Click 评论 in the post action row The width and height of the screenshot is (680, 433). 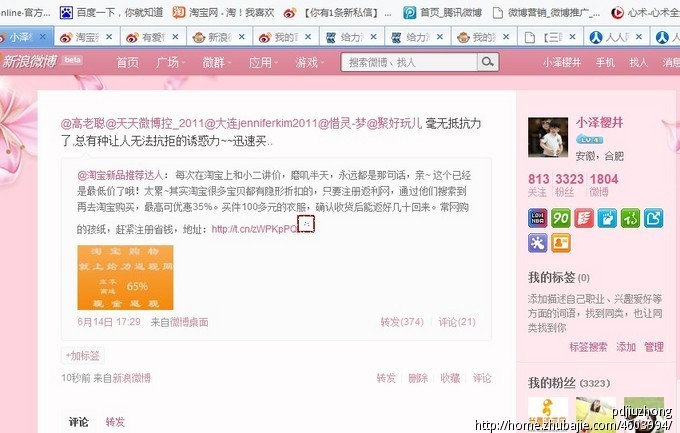[482, 378]
